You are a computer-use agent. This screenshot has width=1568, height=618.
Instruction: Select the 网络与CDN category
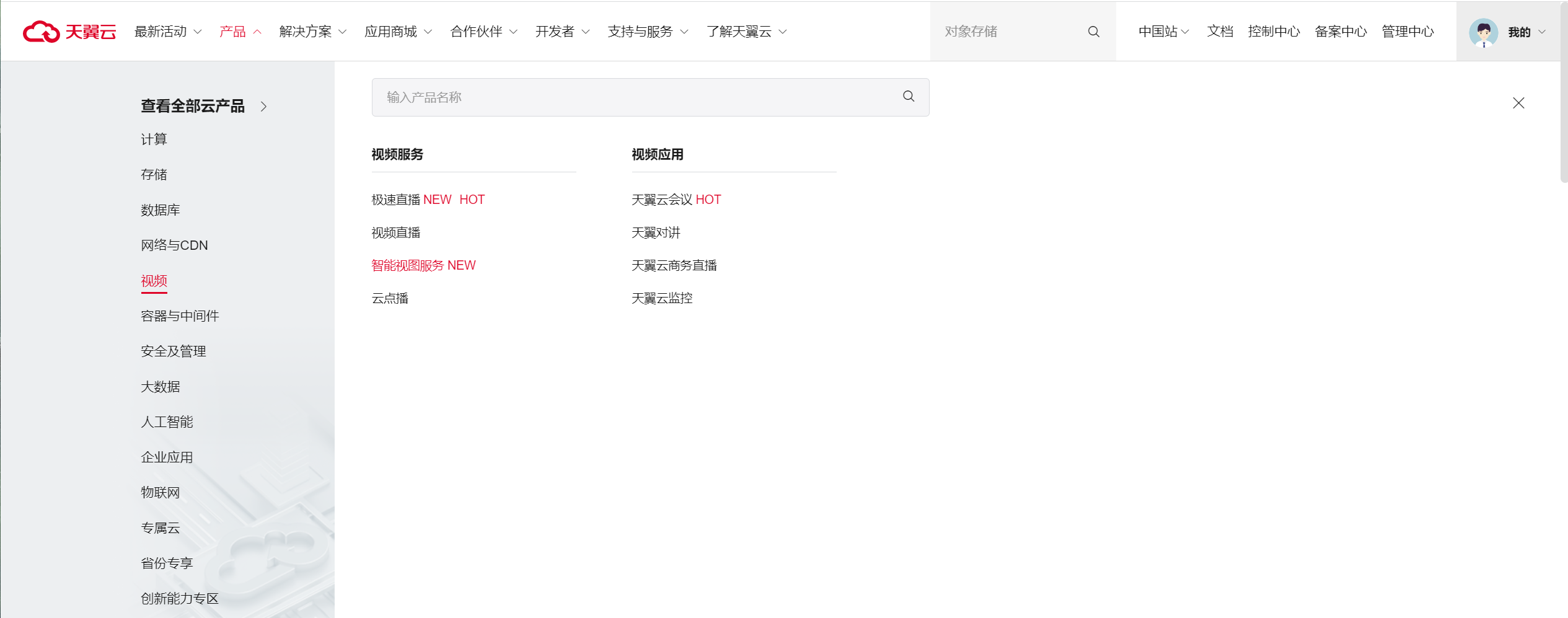pyautogui.click(x=174, y=245)
